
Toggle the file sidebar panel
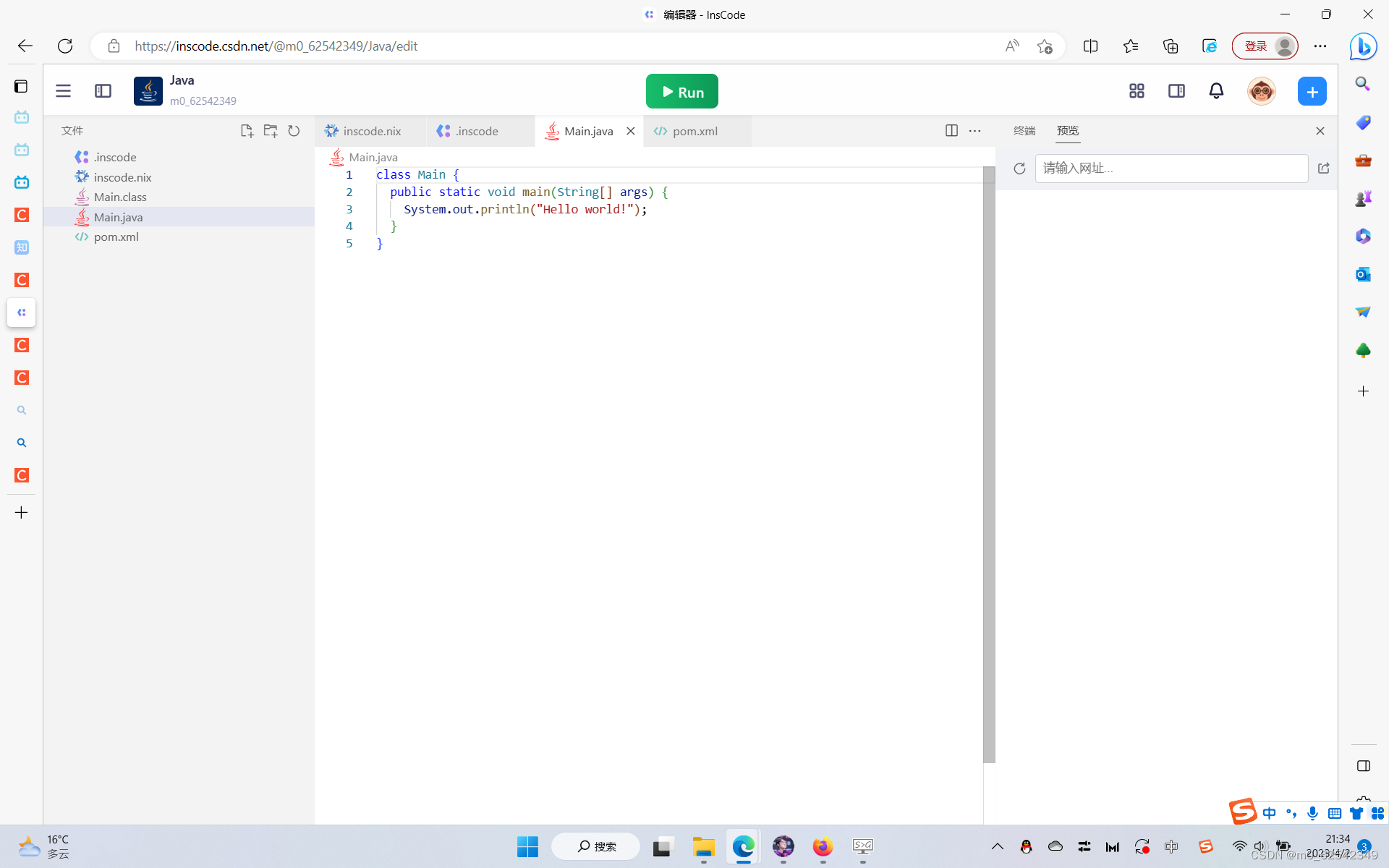[x=103, y=91]
